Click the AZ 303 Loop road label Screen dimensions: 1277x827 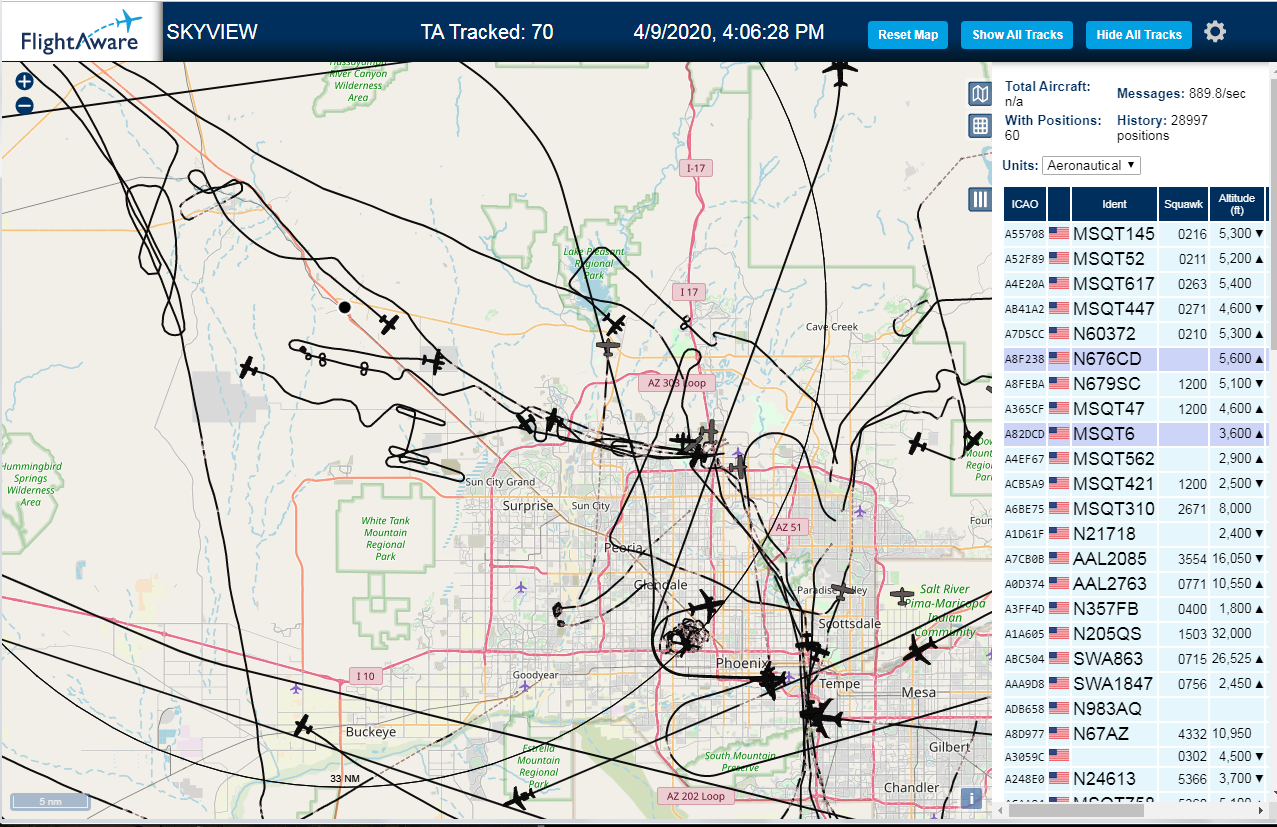pyautogui.click(x=676, y=383)
